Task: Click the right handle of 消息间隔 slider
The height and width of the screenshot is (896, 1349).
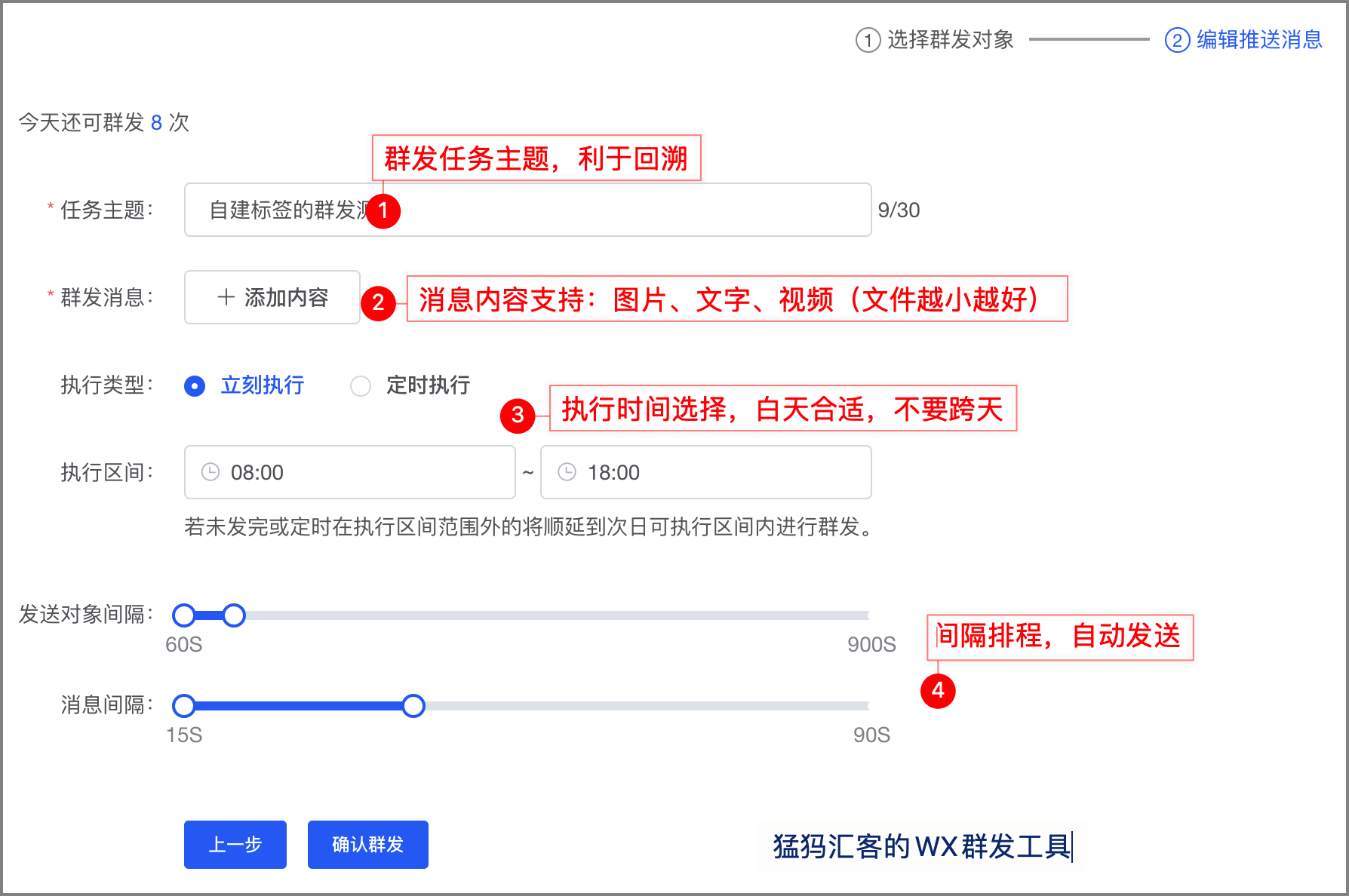Action: [413, 706]
